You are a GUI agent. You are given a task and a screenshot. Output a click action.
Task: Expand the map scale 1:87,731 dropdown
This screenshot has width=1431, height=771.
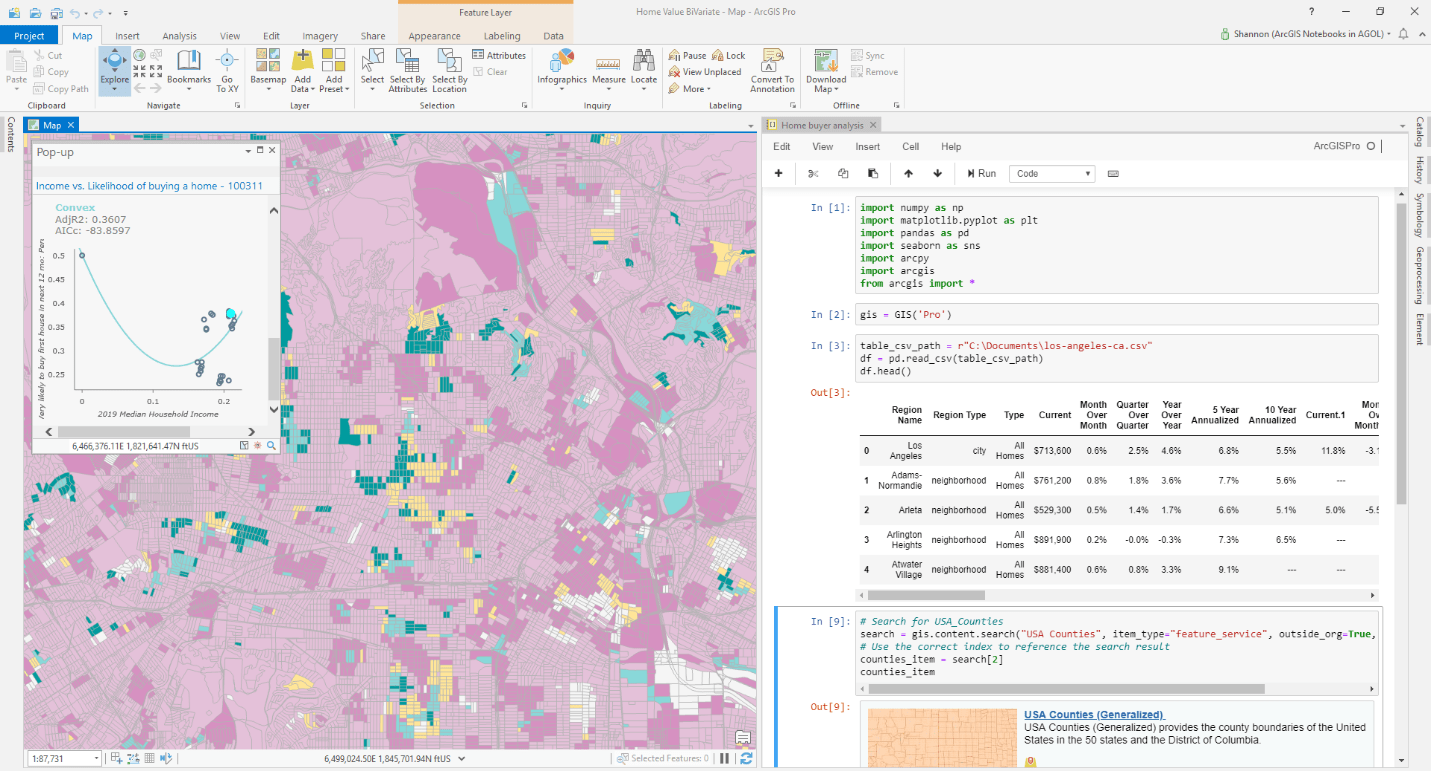coord(97,759)
